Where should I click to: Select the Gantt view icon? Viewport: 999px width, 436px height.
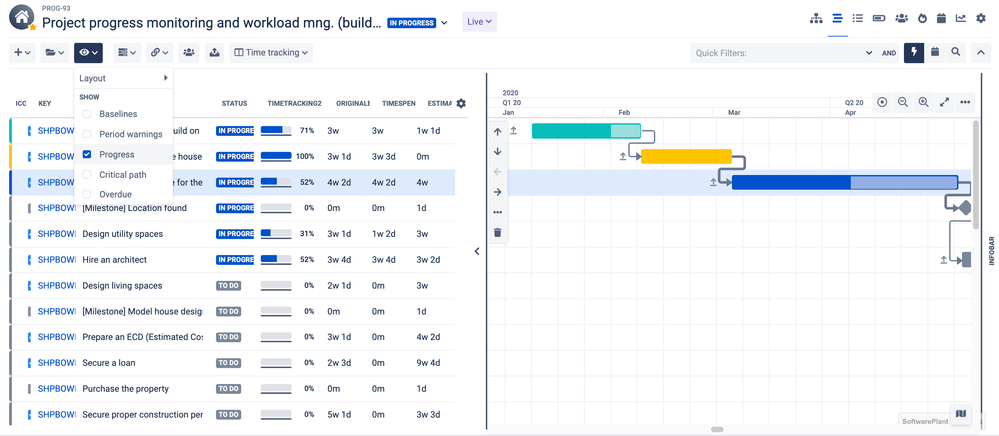coord(837,18)
